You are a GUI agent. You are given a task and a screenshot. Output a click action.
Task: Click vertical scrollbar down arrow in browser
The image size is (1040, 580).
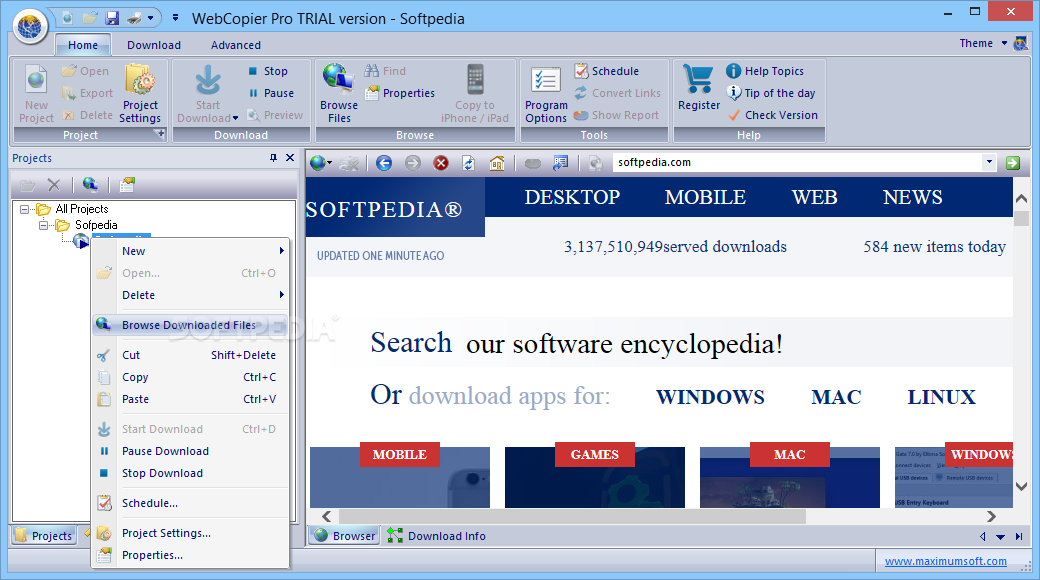(1021, 486)
